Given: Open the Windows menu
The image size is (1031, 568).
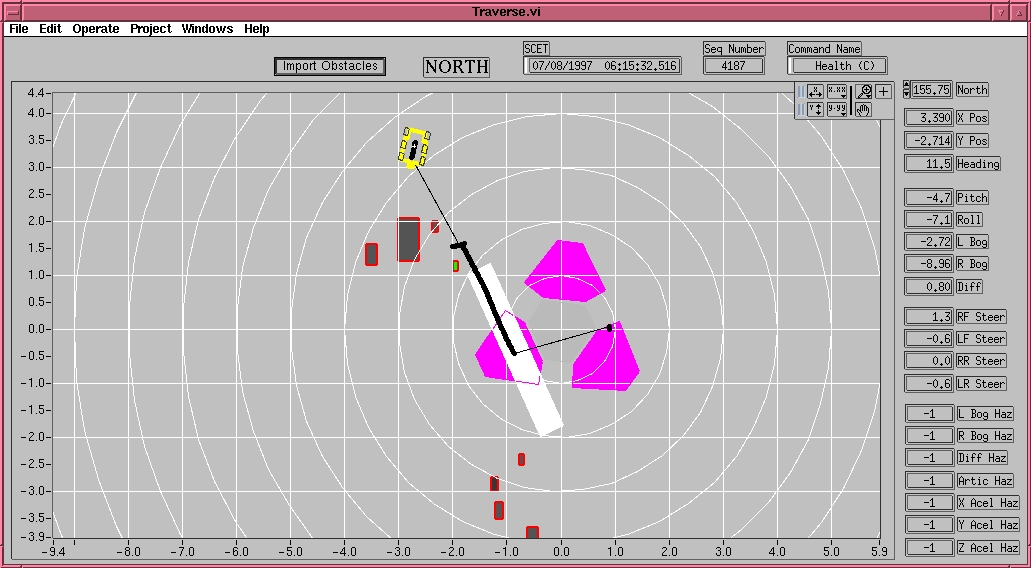Looking at the screenshot, I should tap(207, 29).
